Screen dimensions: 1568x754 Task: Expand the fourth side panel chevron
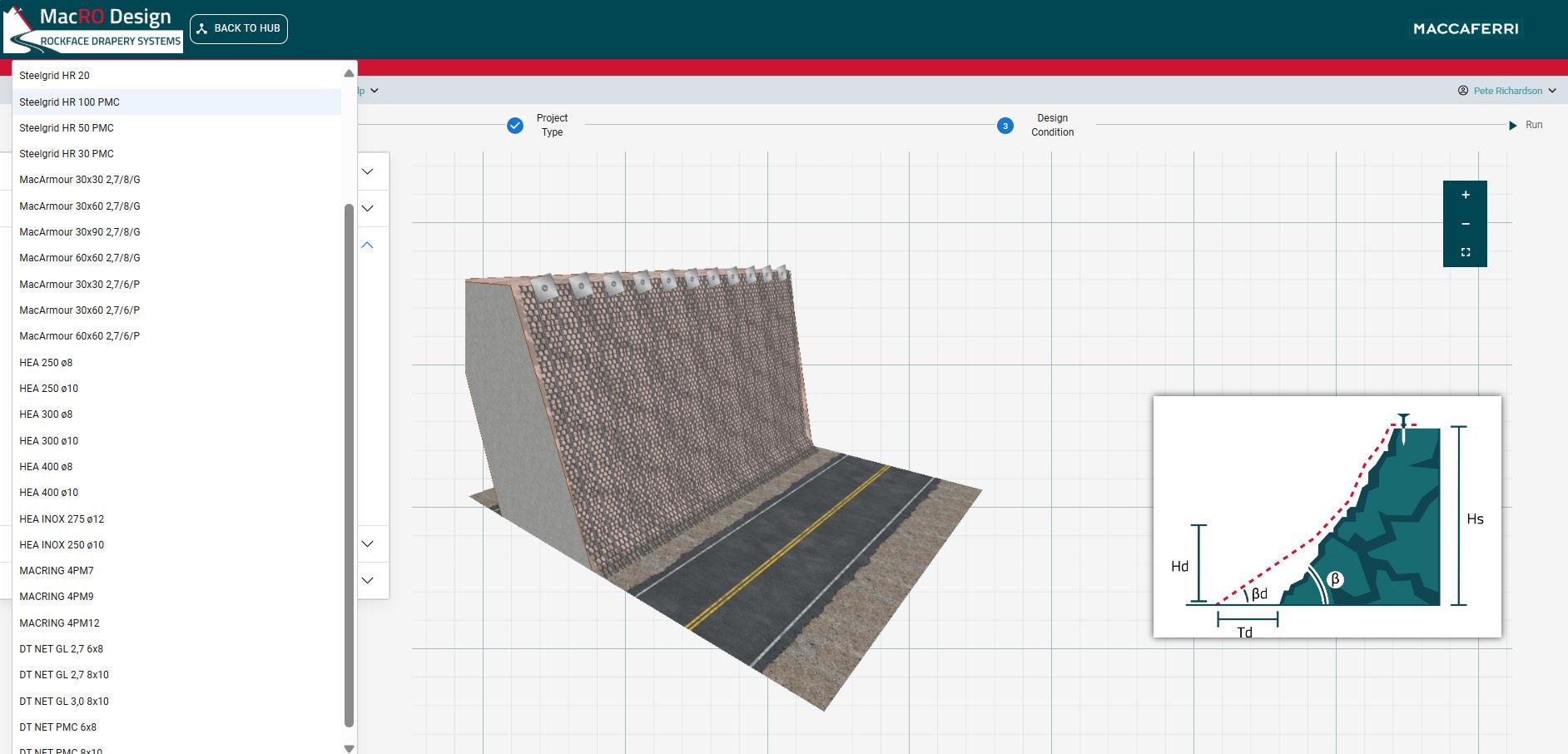[x=367, y=543]
